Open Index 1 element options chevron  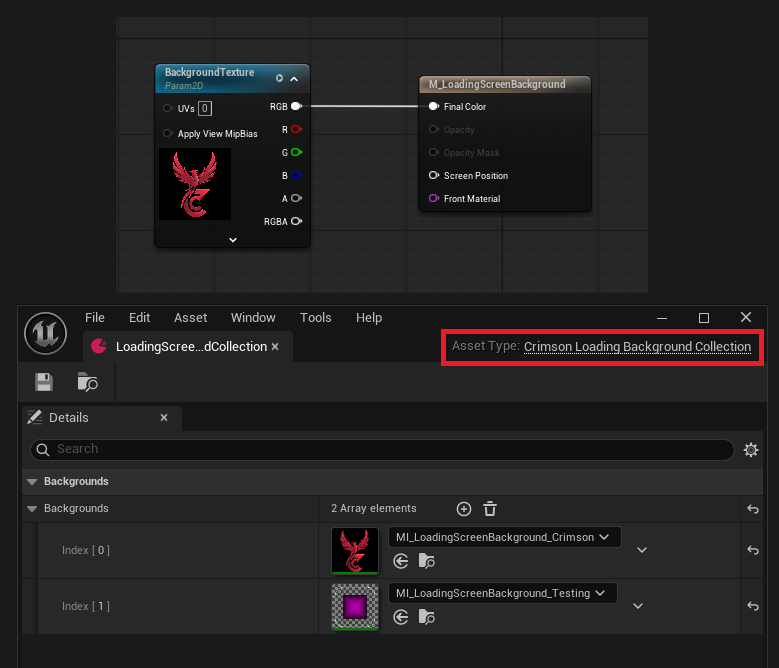(638, 606)
